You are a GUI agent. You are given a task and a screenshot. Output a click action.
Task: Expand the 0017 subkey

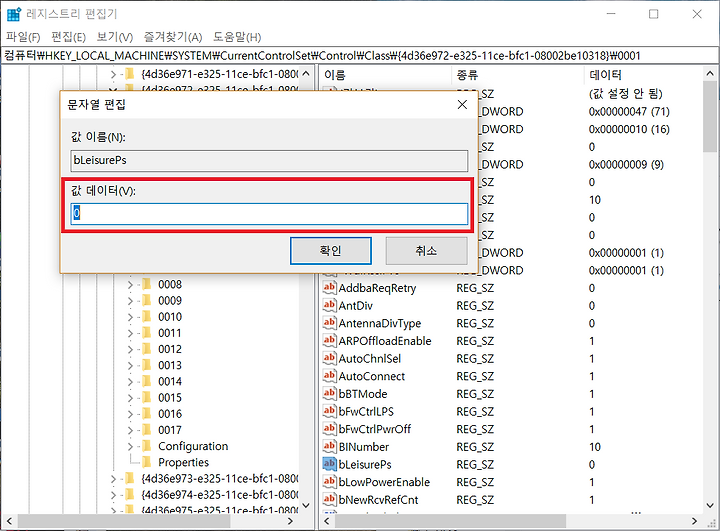pos(130,430)
